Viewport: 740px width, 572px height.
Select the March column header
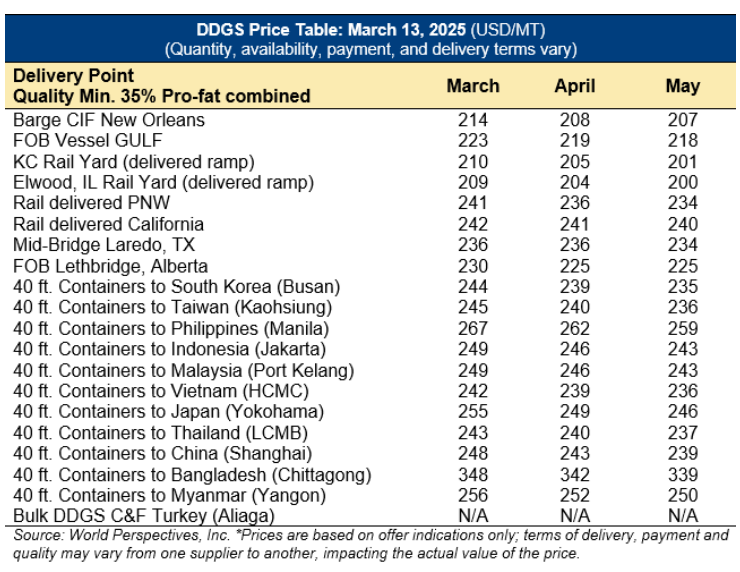473,86
